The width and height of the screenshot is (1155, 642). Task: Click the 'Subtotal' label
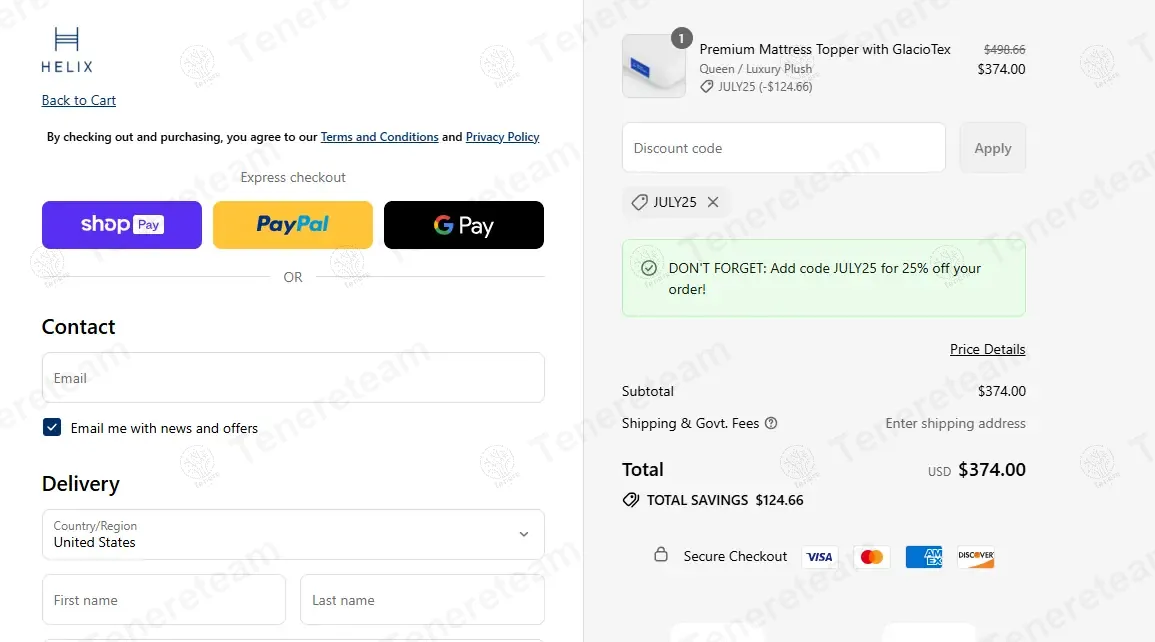tap(647, 391)
